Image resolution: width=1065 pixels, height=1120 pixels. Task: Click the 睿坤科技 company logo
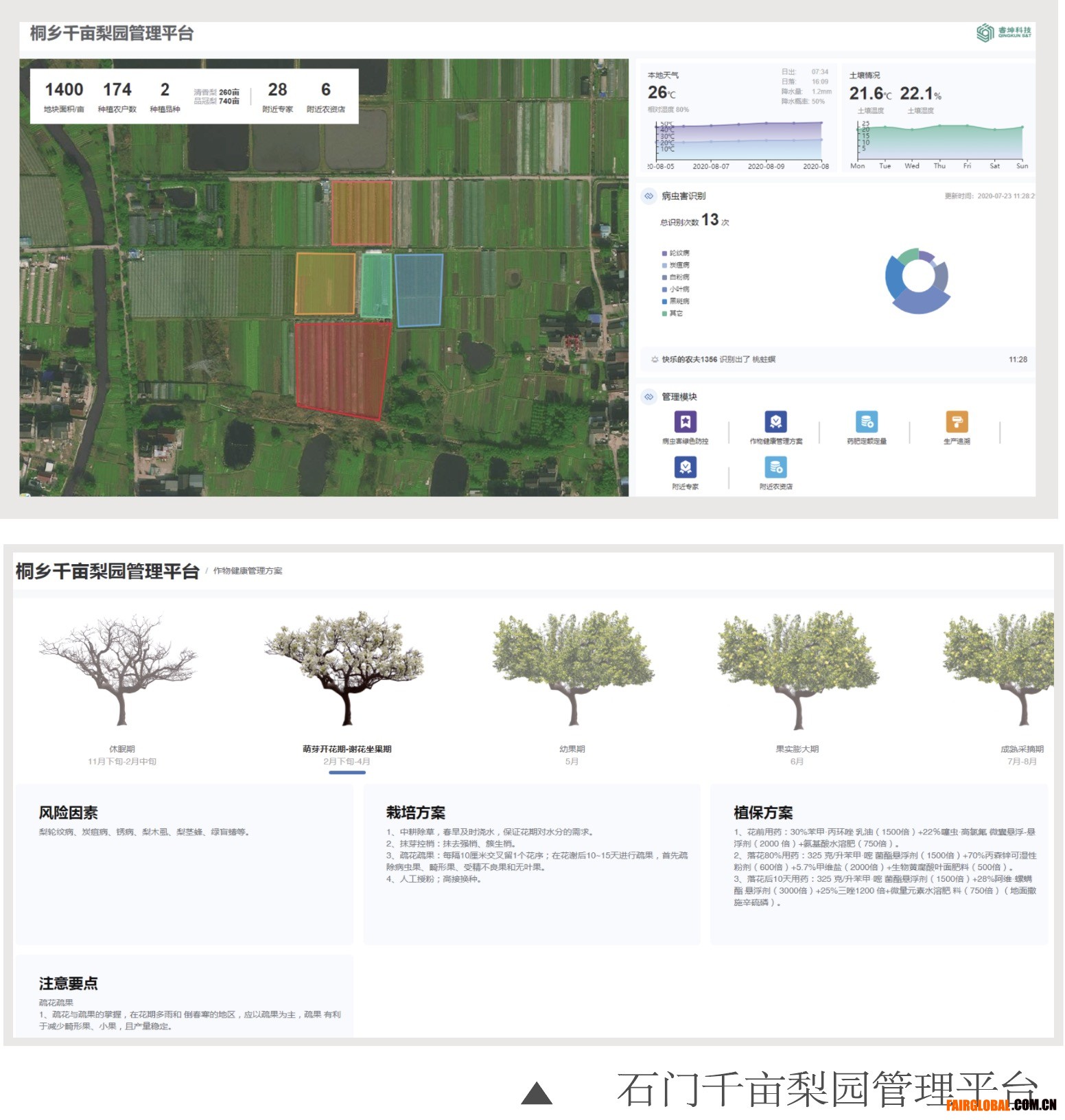(x=1004, y=32)
